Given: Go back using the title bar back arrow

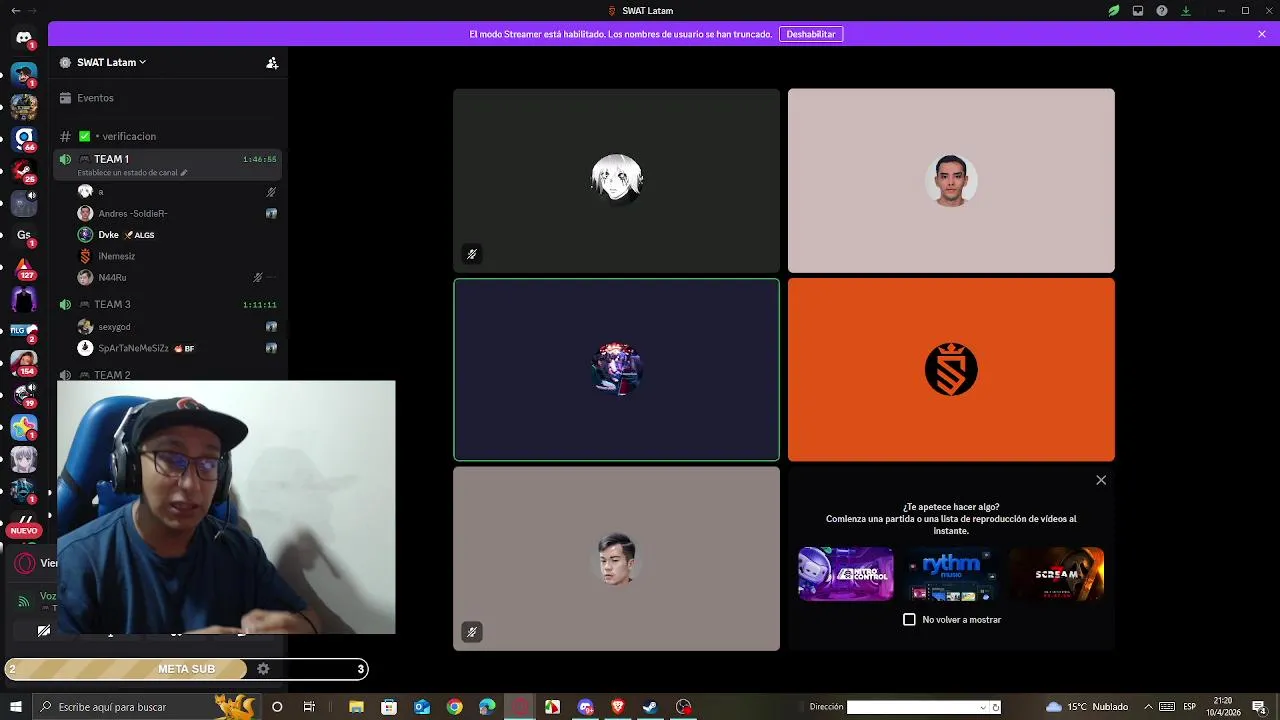Looking at the screenshot, I should (15, 11).
